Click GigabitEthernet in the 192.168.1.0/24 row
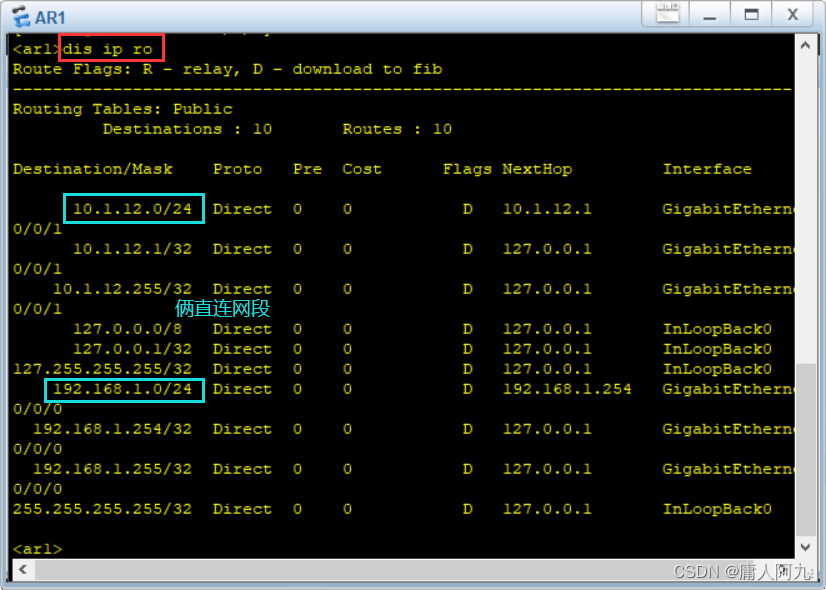 click(728, 389)
